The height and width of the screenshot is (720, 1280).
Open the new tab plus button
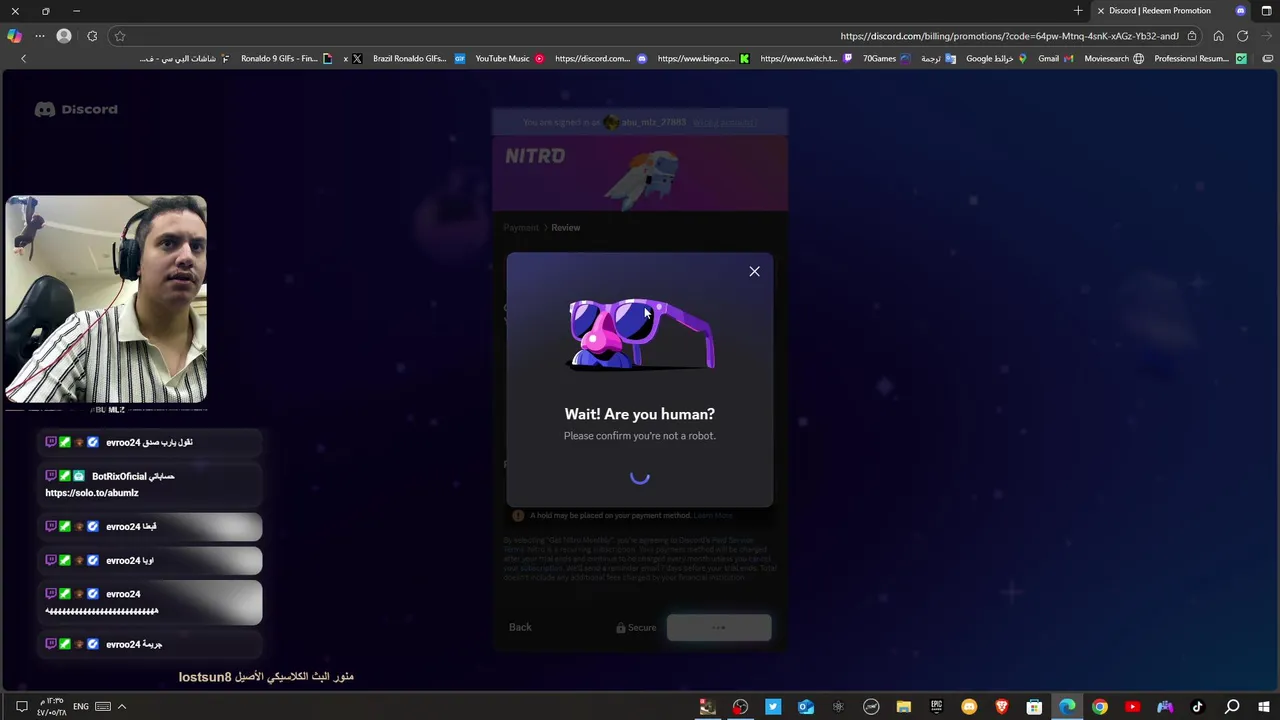pyautogui.click(x=1078, y=11)
